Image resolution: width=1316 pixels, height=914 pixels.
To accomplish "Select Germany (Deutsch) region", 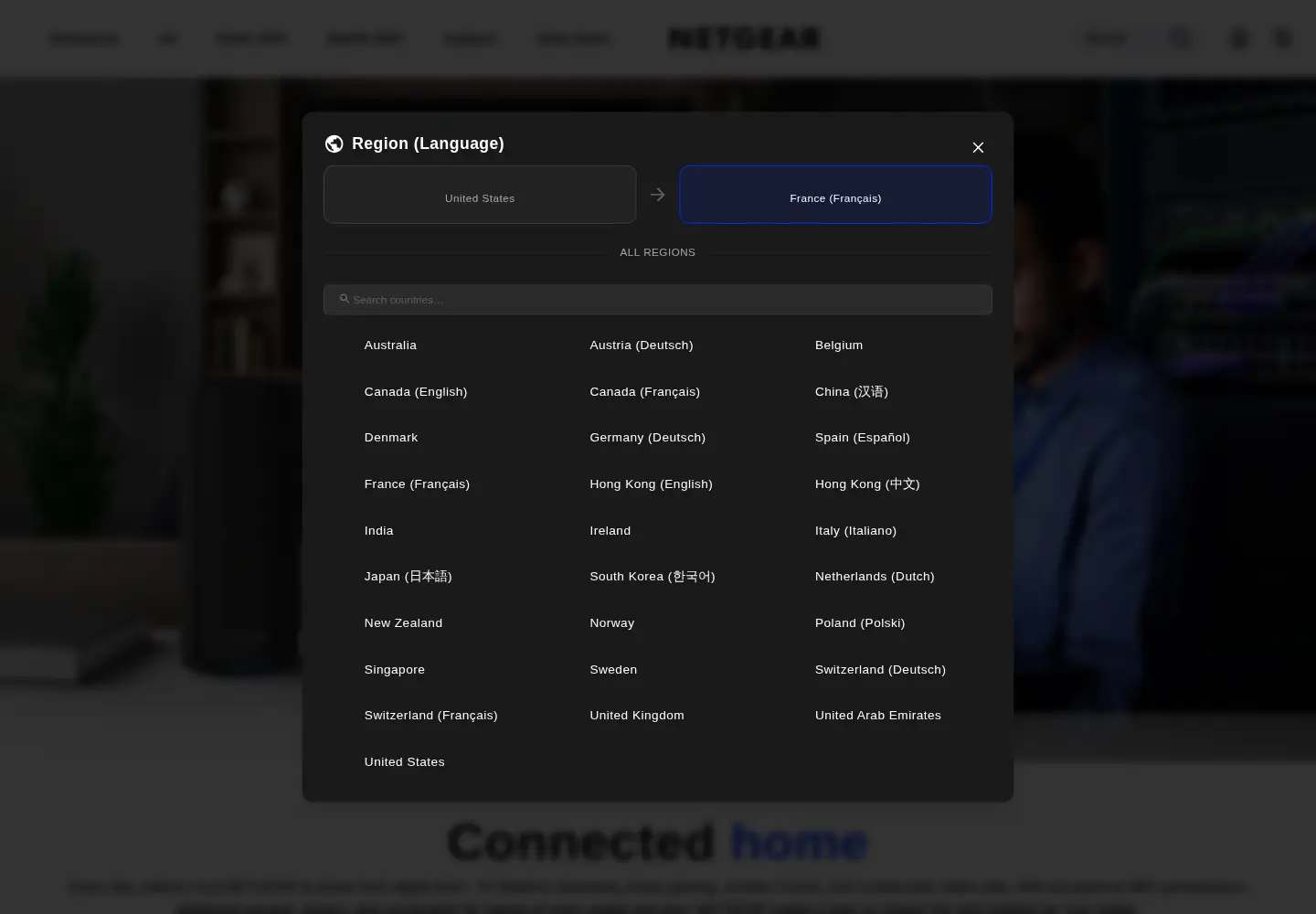I will click(648, 438).
